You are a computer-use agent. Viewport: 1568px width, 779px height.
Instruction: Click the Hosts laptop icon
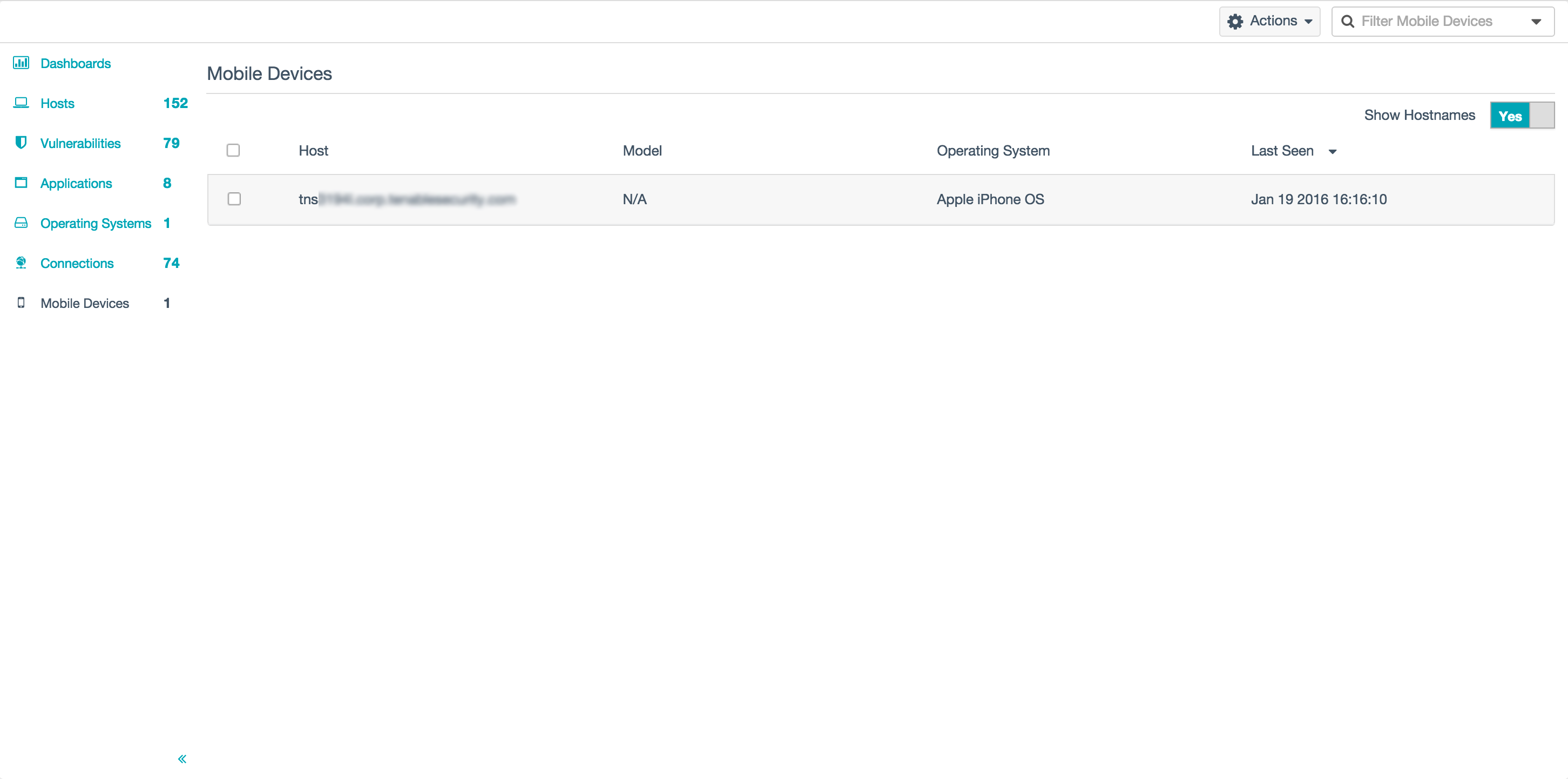[21, 102]
